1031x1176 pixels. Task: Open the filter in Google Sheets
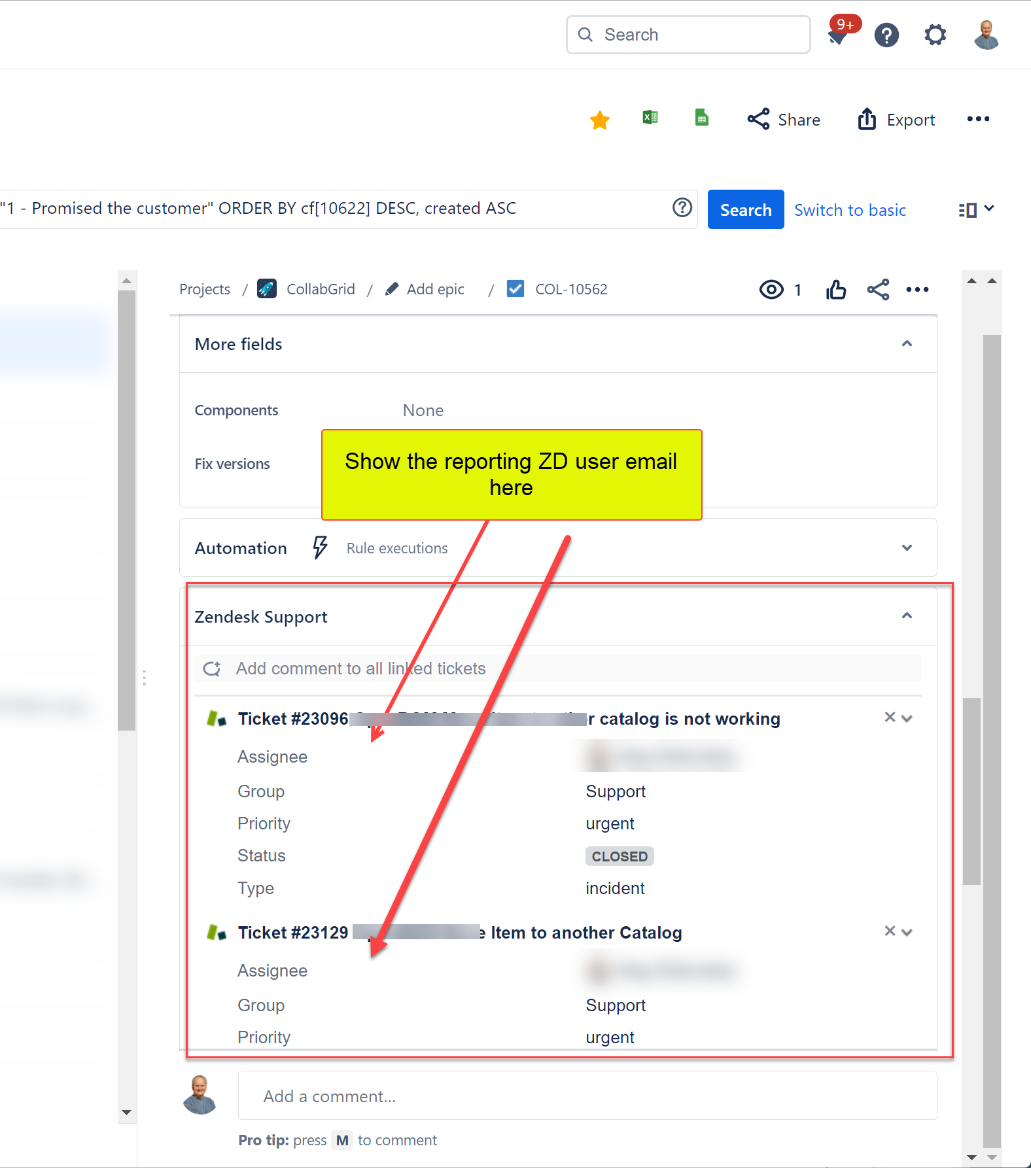(x=701, y=118)
